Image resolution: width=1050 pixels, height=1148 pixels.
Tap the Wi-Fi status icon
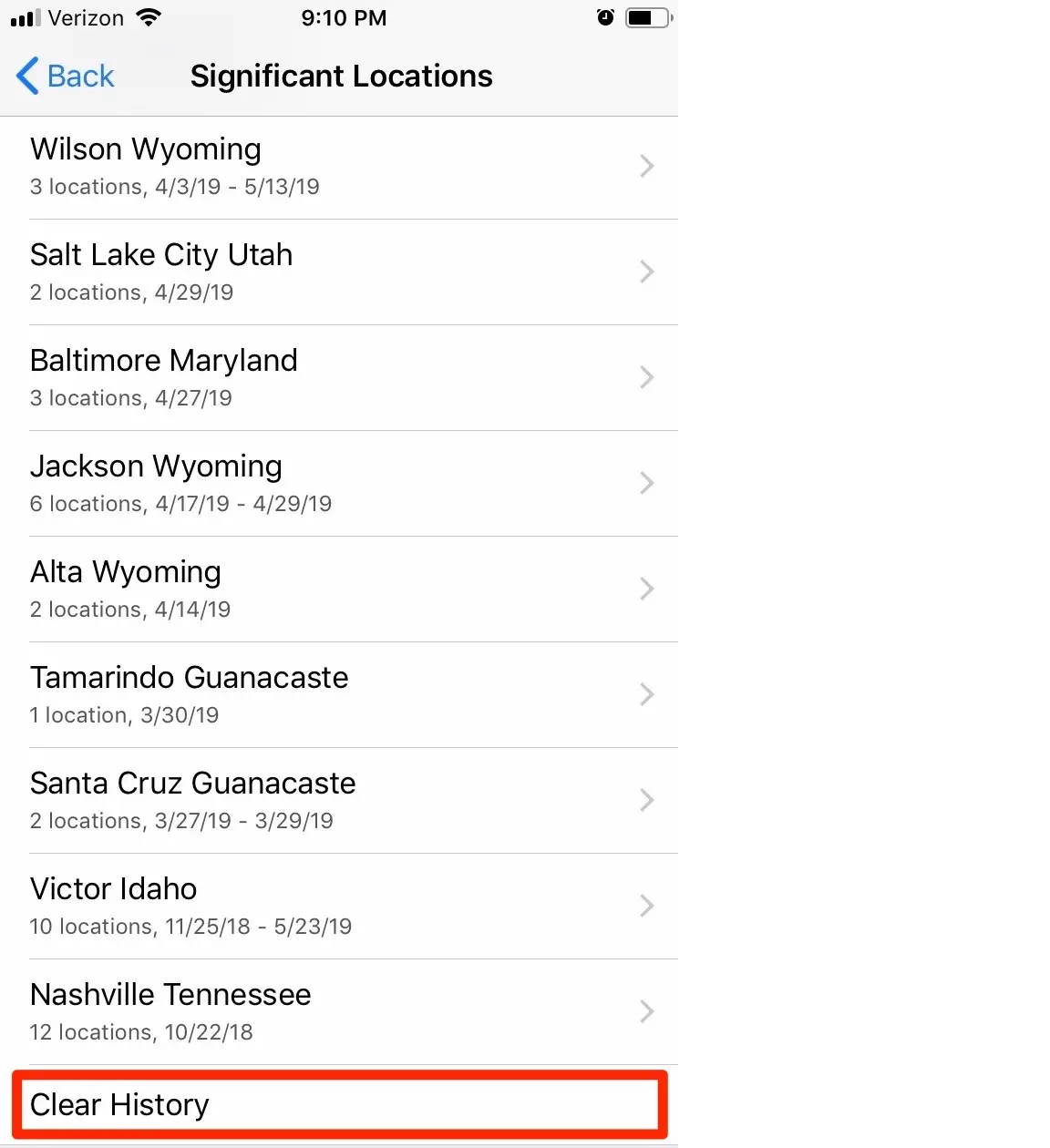click(148, 17)
